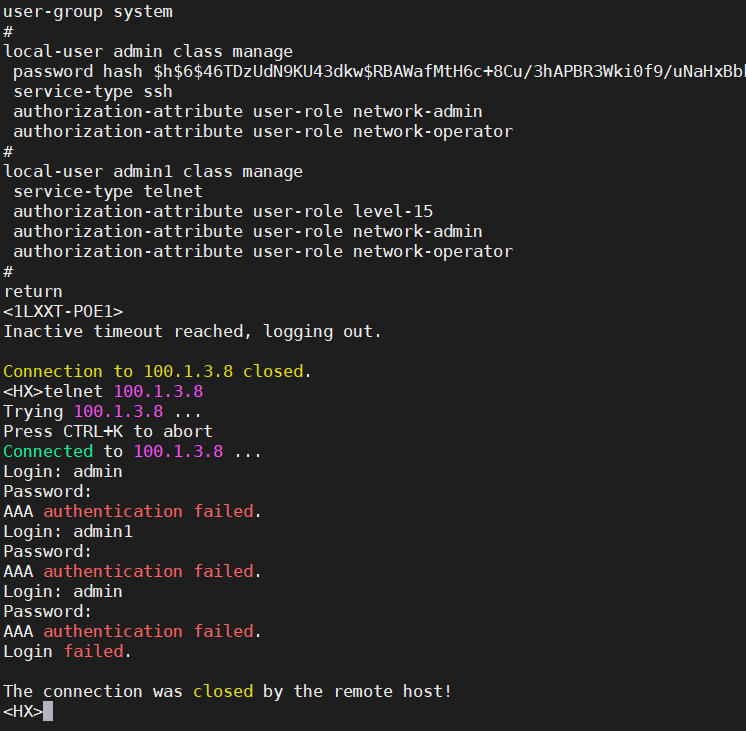The width and height of the screenshot is (746, 731).
Task: Click the "user-group system" line
Action: point(88,12)
